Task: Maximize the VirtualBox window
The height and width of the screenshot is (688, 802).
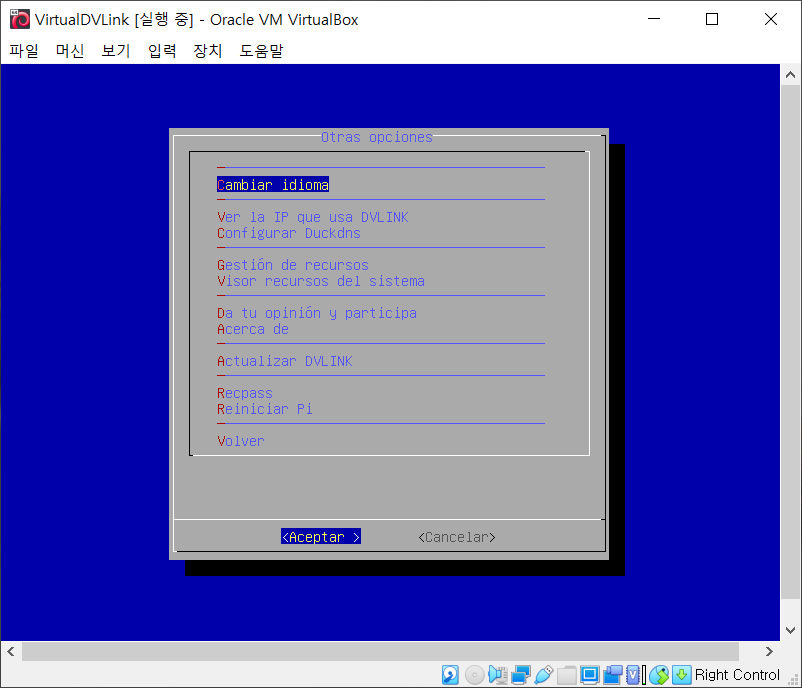Action: coord(712,19)
